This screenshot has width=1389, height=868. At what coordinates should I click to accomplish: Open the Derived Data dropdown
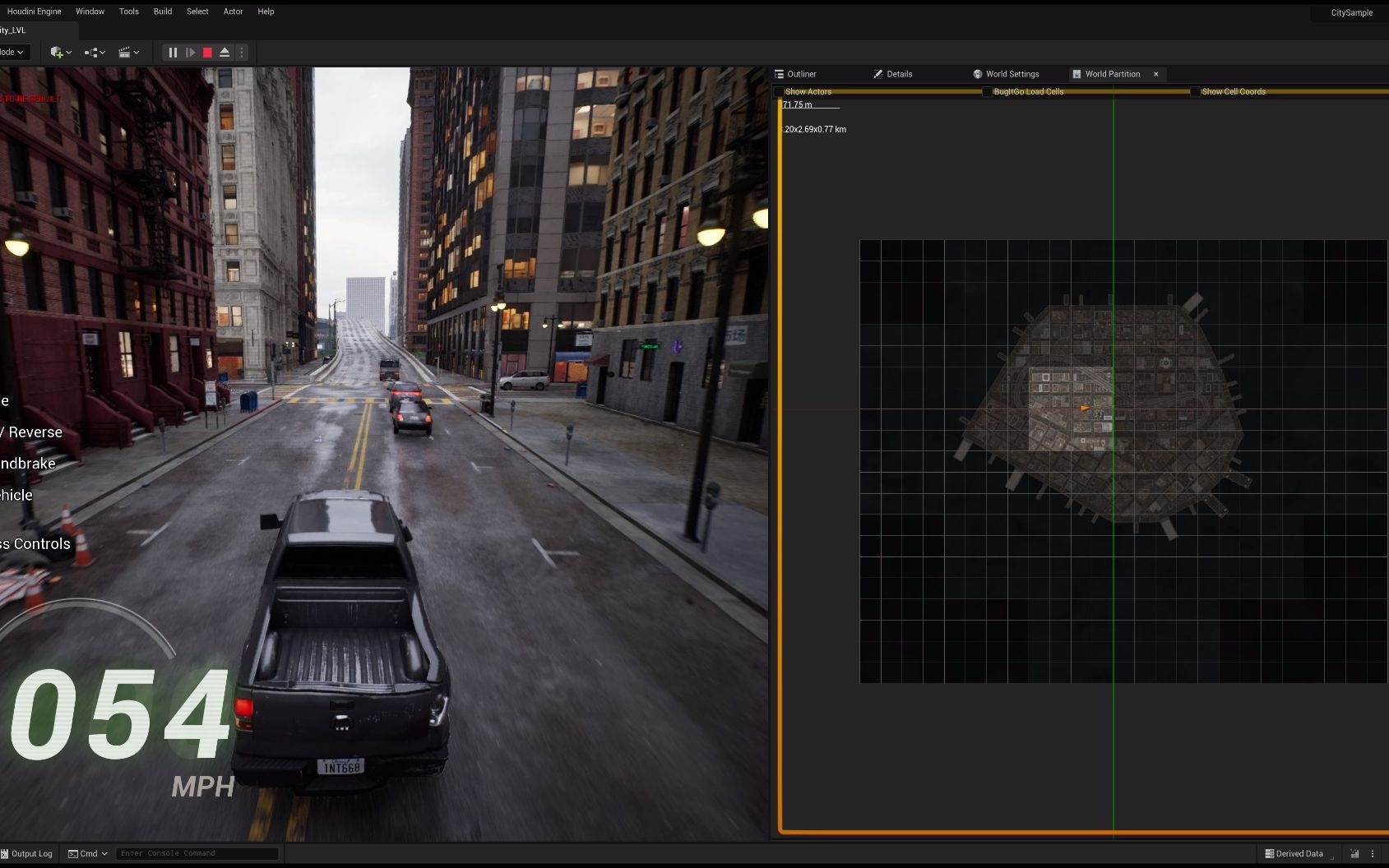(1294, 854)
